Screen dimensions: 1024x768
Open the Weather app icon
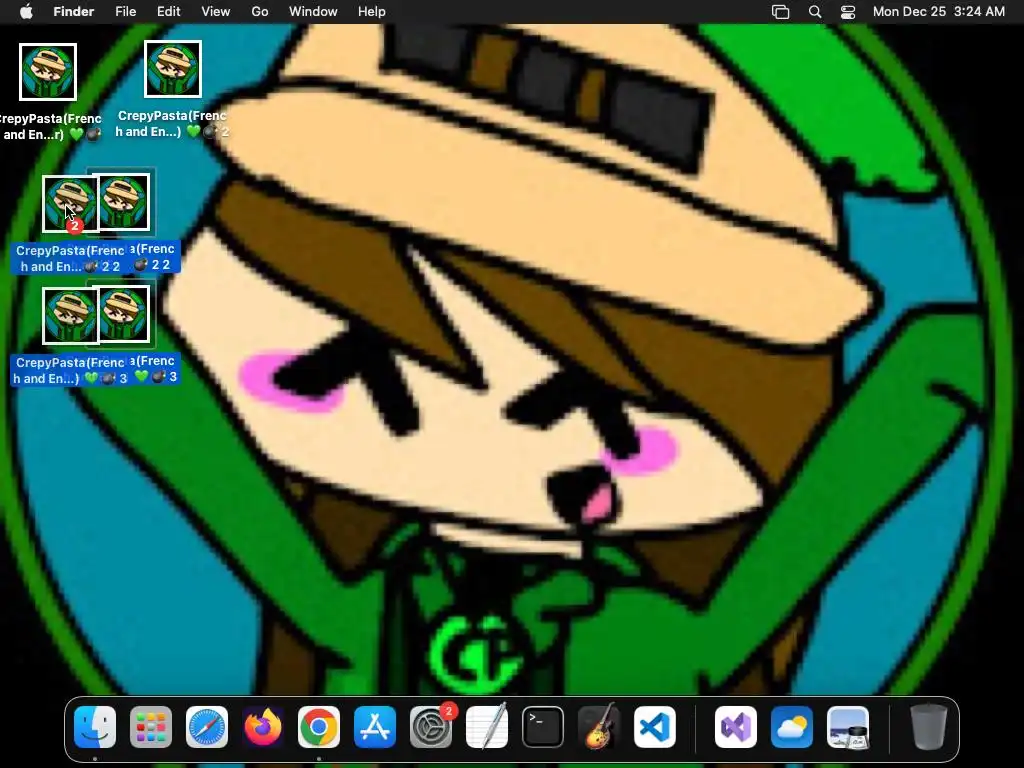[792, 727]
